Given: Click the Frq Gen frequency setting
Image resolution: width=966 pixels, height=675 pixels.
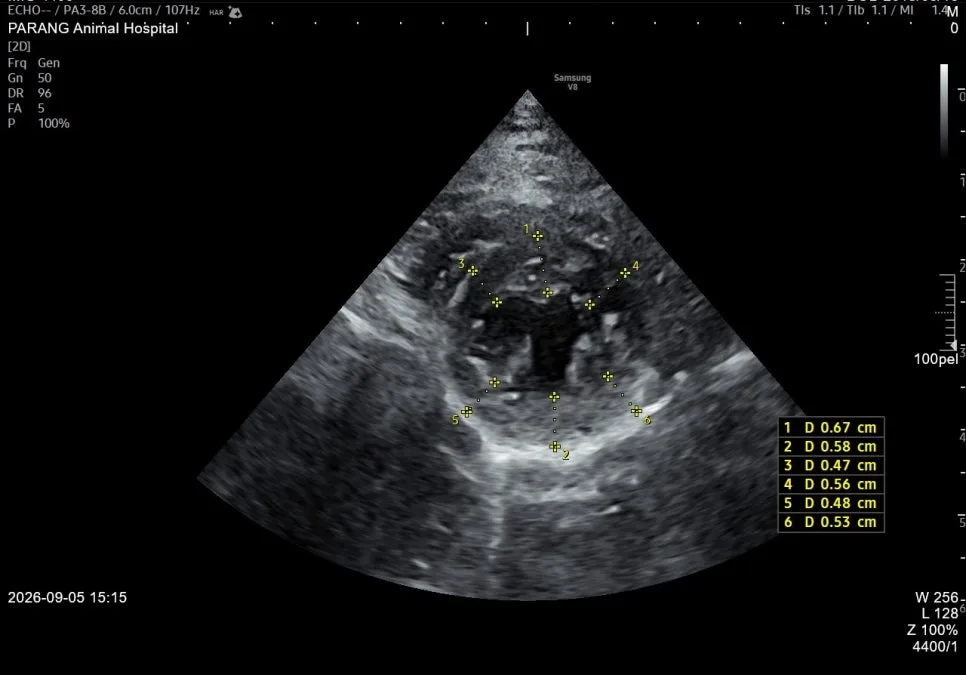Looking at the screenshot, I should 34,63.
